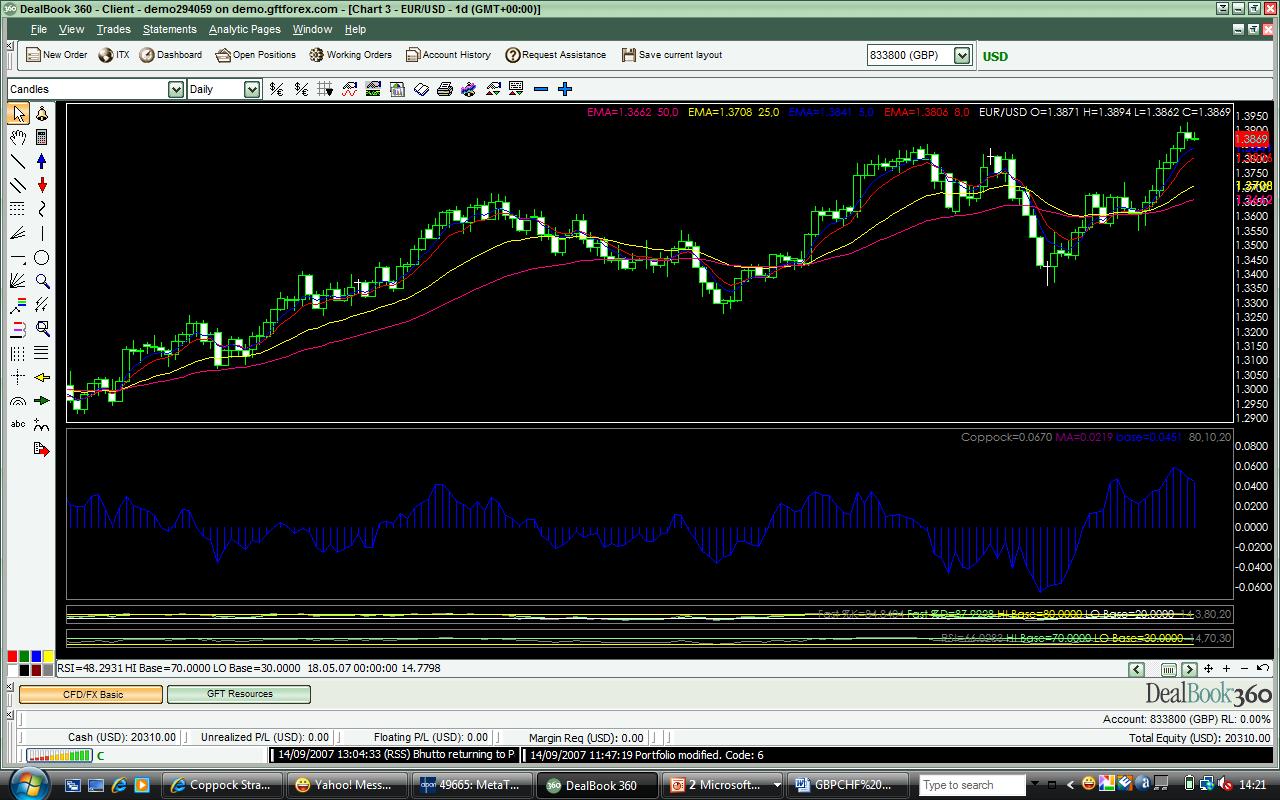Select the crosshair cursor tool
Image resolution: width=1280 pixels, height=800 pixels.
tap(18, 377)
